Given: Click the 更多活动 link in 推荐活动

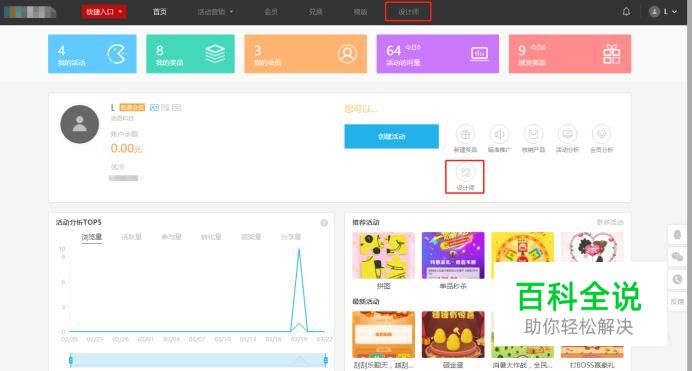Looking at the screenshot, I should click(x=610, y=222).
